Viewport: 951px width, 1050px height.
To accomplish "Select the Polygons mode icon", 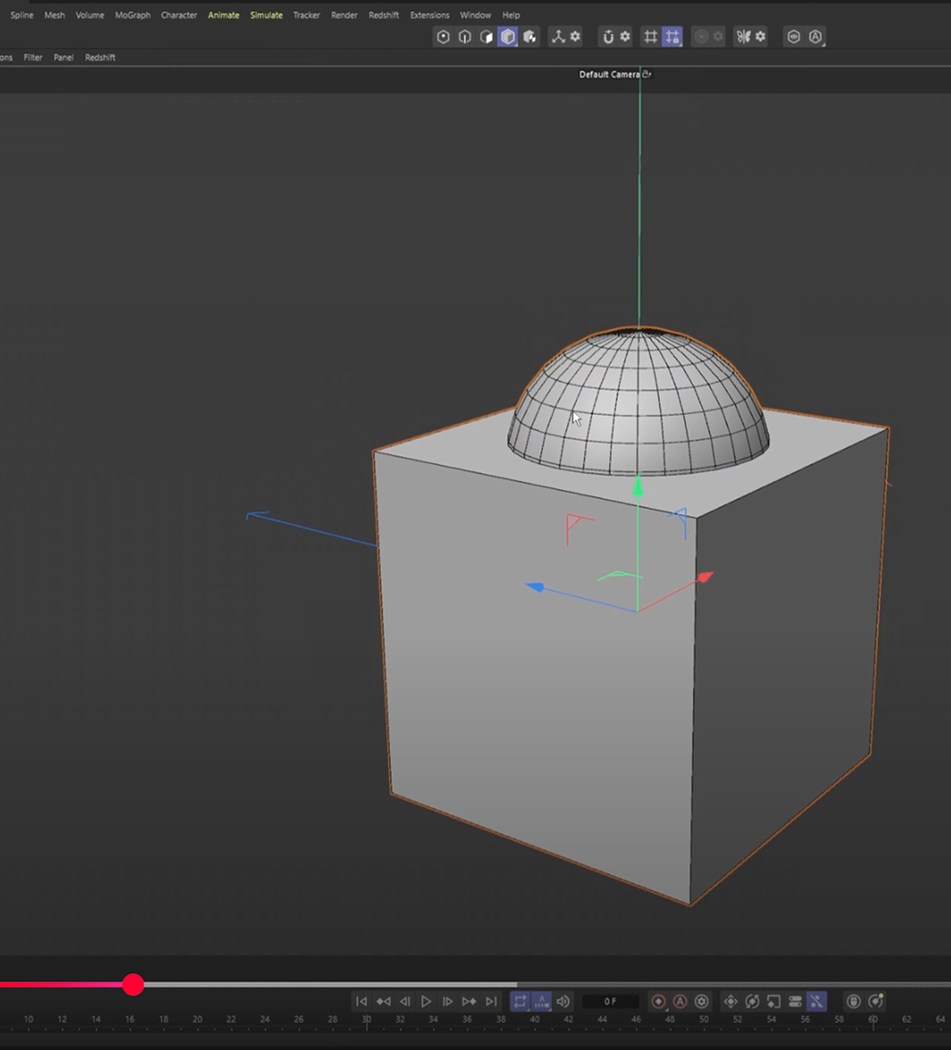I will pyautogui.click(x=487, y=36).
